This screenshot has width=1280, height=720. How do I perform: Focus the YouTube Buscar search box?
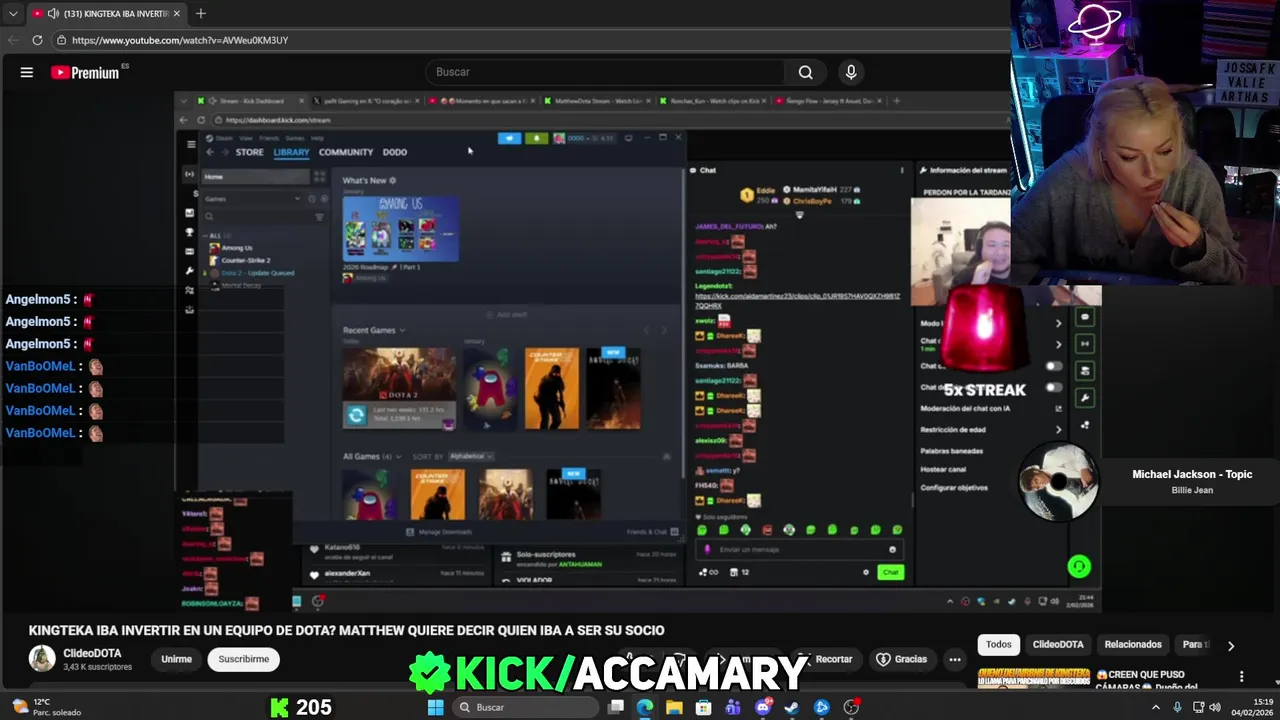click(x=606, y=72)
